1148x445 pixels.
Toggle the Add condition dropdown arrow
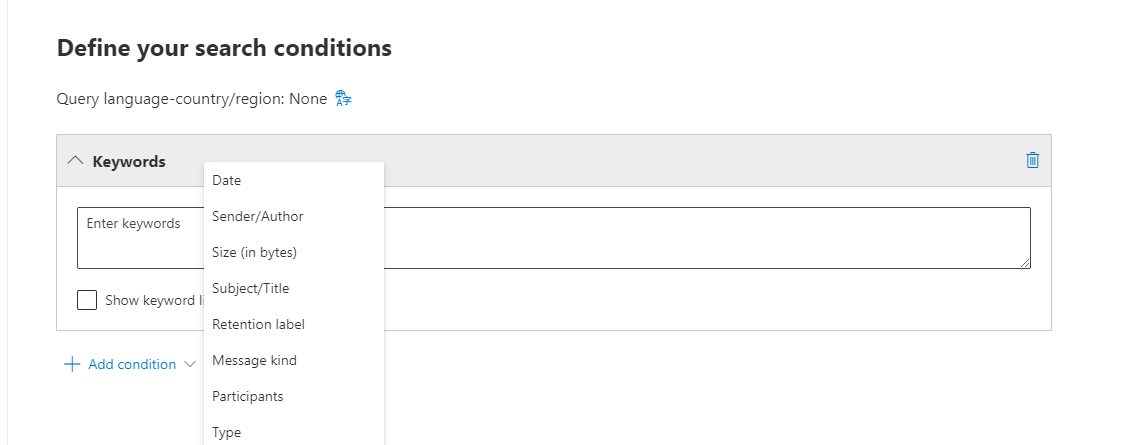pos(190,365)
